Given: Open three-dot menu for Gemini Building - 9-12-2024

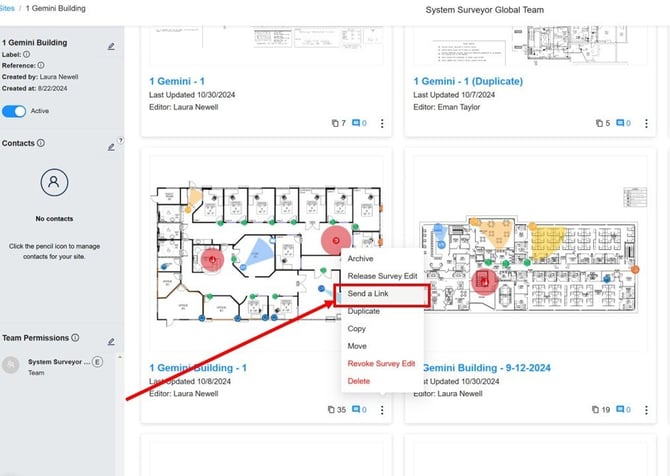Looking at the screenshot, I should click(646, 410).
